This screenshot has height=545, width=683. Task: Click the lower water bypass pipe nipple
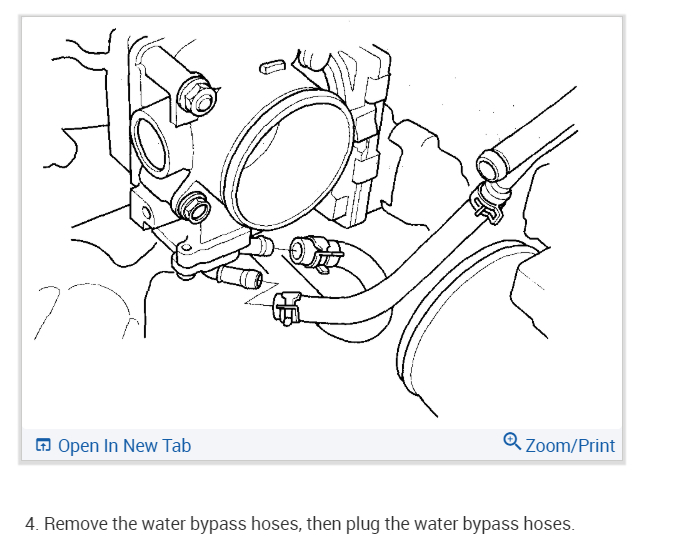click(x=240, y=277)
